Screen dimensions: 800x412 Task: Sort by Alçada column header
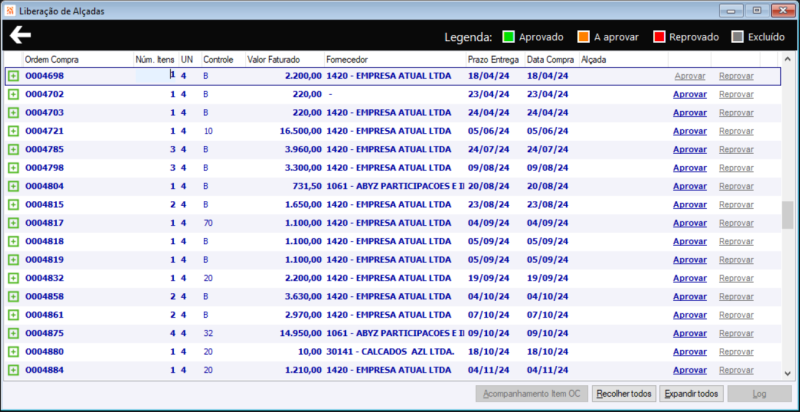pyautogui.click(x=623, y=60)
